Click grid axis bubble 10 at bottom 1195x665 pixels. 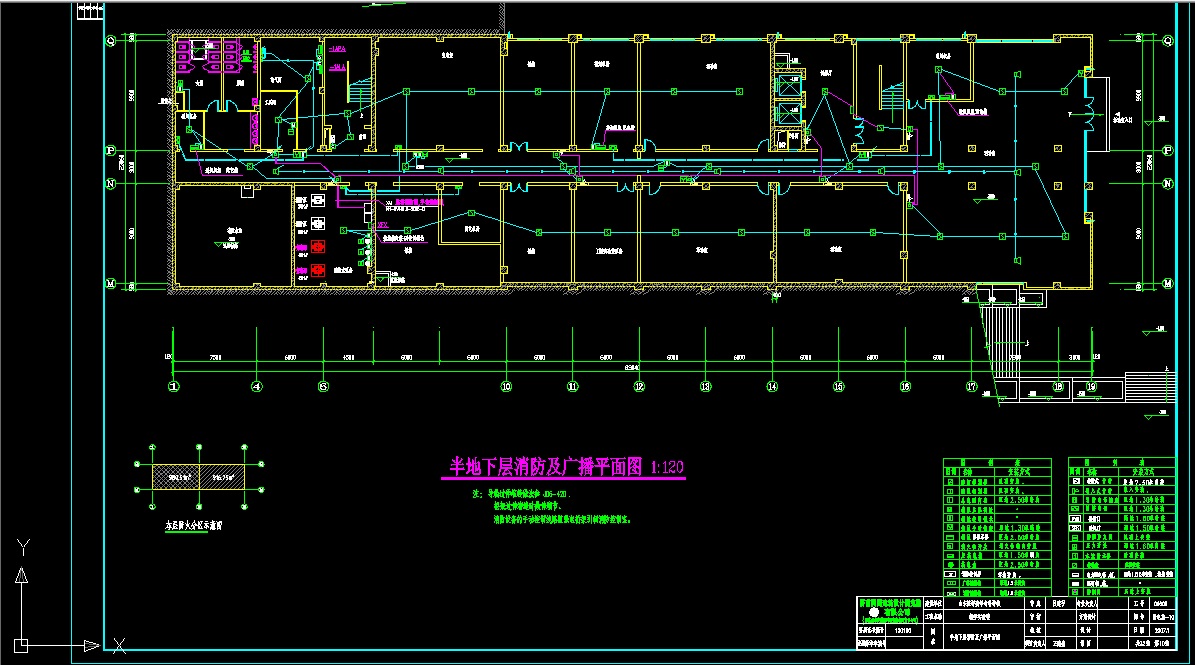506,386
